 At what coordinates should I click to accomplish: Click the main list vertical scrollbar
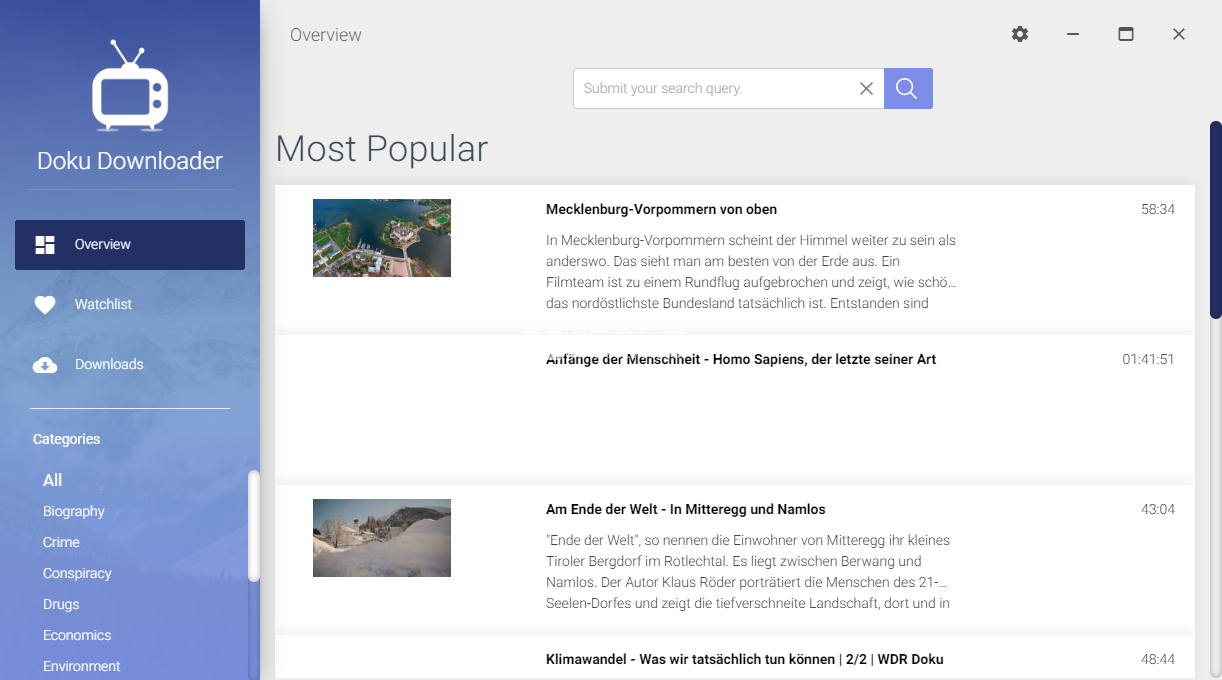pos(1215,220)
